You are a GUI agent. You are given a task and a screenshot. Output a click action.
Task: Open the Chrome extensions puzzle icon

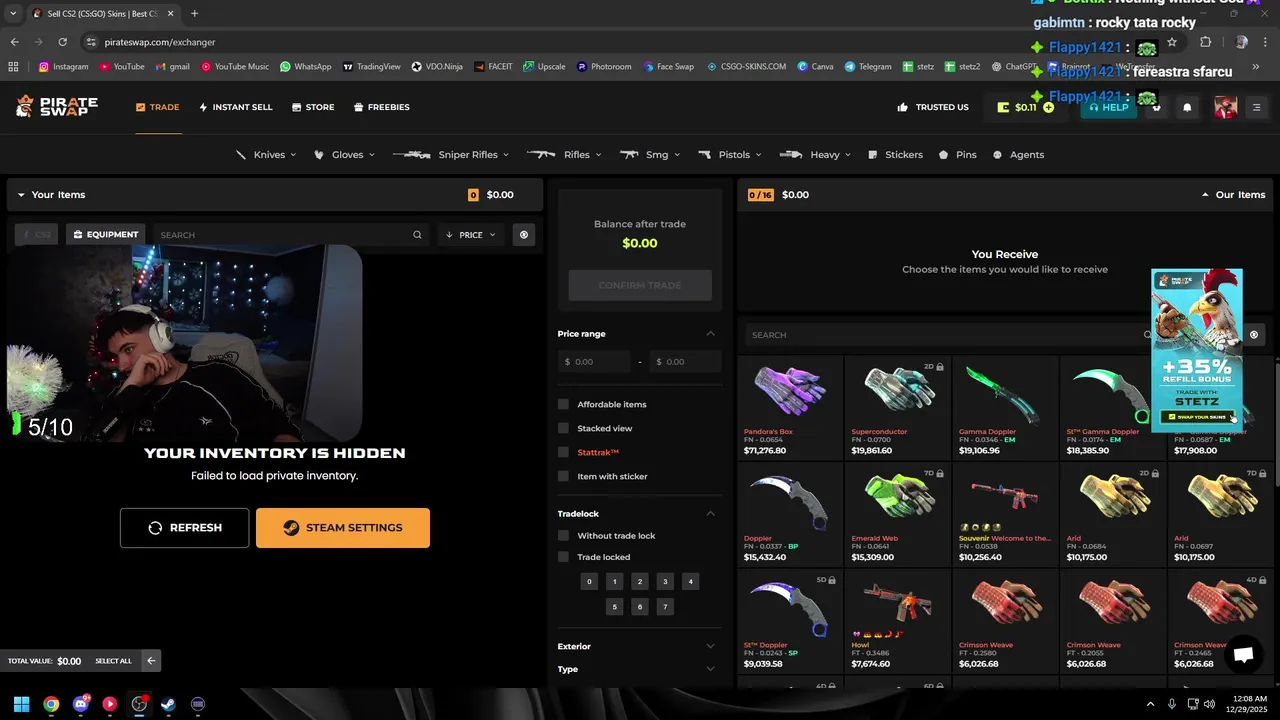click(1205, 42)
